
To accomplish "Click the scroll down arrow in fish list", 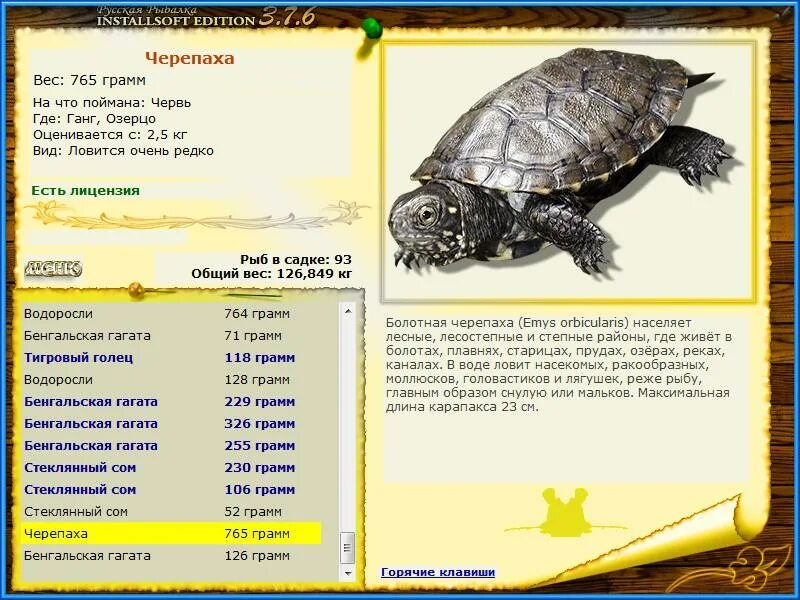I will pyautogui.click(x=348, y=573).
